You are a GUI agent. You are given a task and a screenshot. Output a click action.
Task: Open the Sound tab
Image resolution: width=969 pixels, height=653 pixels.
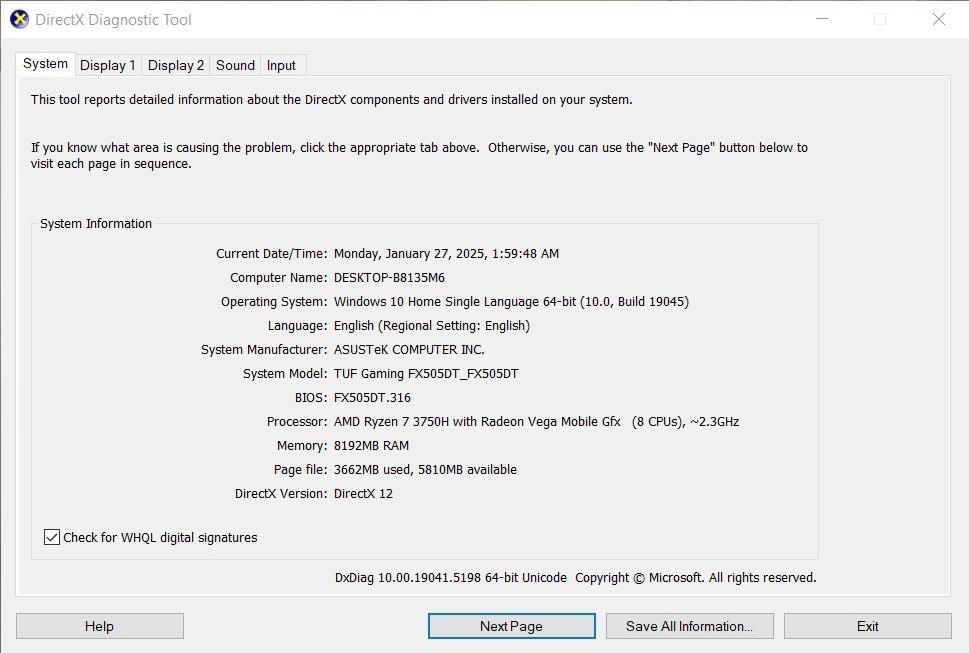[234, 65]
